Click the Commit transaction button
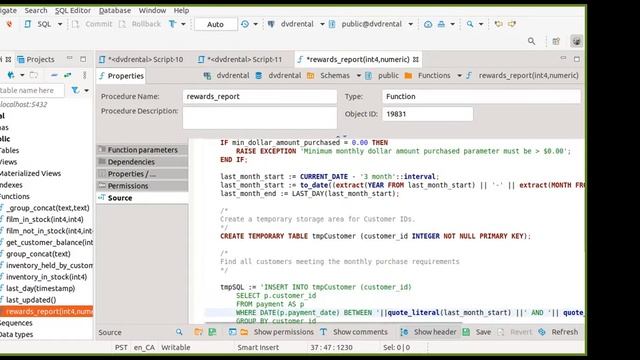The height and width of the screenshot is (360, 640). point(92,24)
